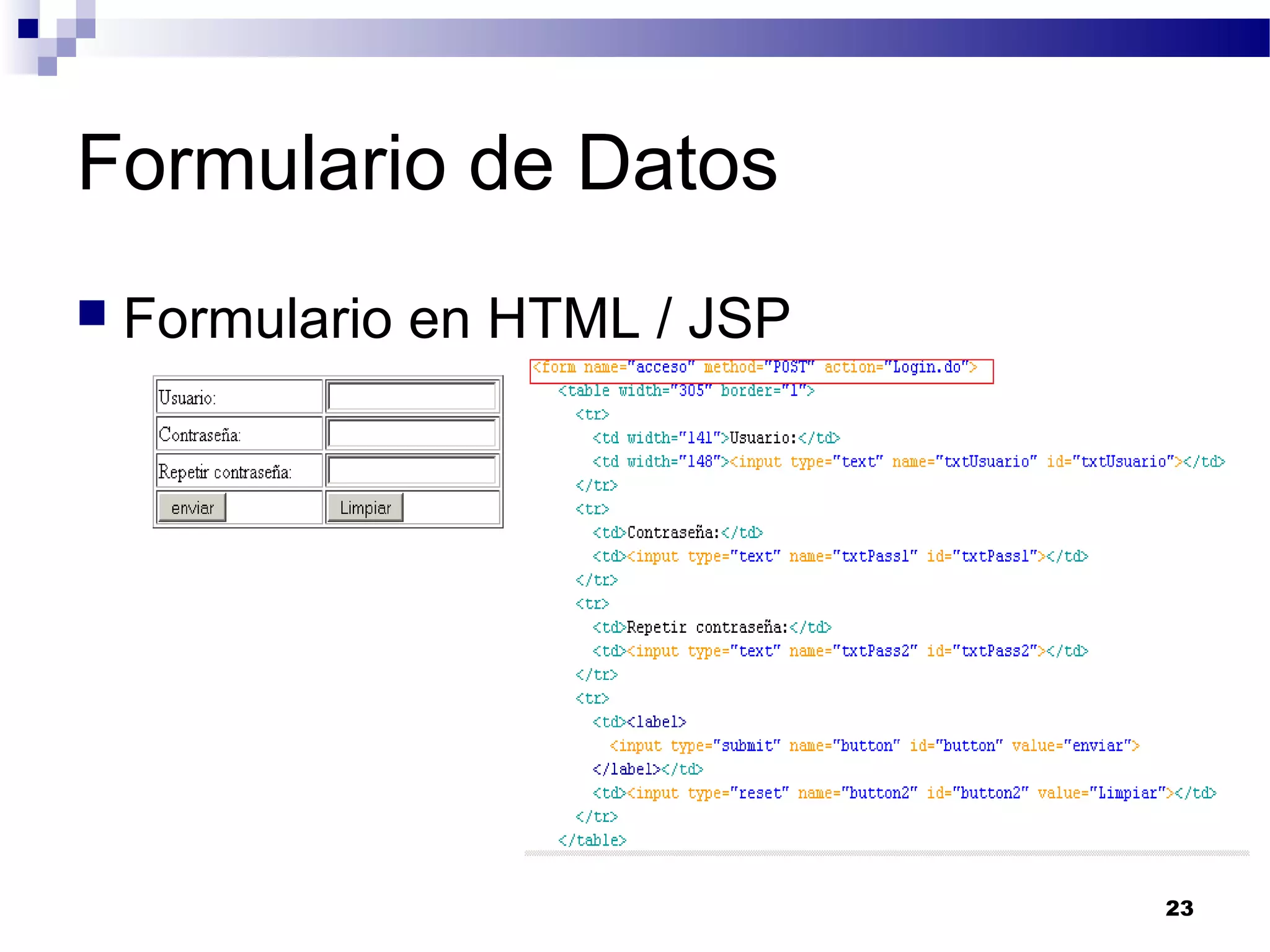Click the Repetir contraseña input field
This screenshot has height=952, width=1270.
(x=412, y=470)
